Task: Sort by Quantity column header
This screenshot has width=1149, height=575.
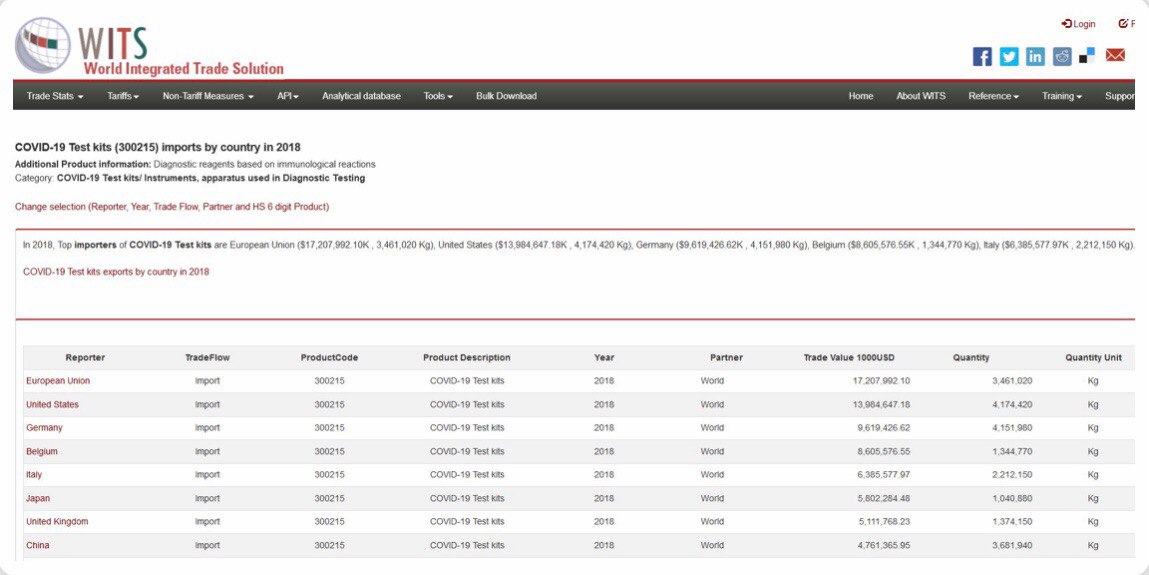Action: coord(971,357)
